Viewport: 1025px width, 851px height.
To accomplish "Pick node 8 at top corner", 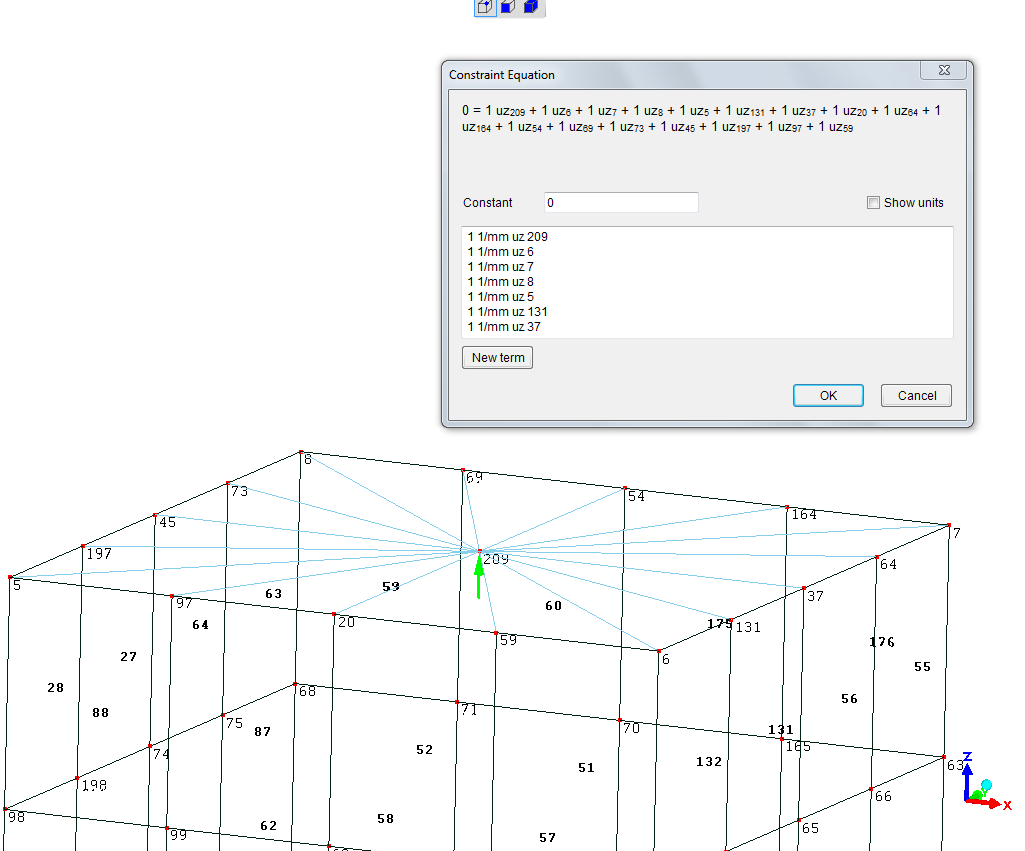I will coord(301,452).
